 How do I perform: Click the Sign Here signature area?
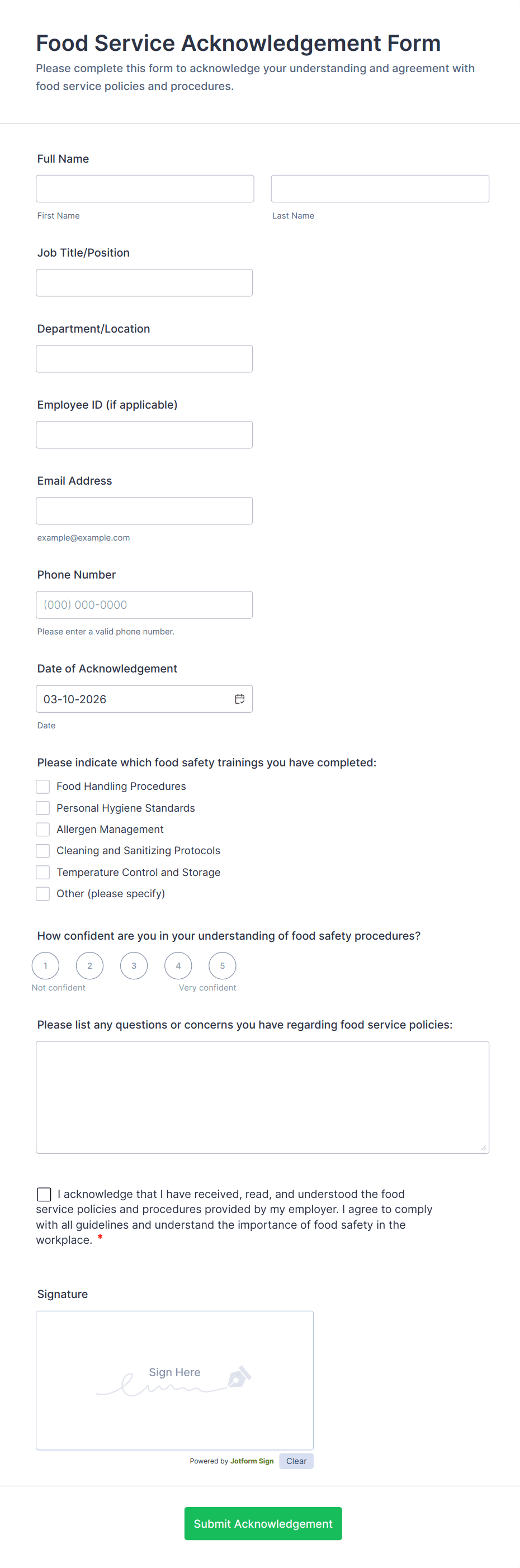click(175, 1380)
